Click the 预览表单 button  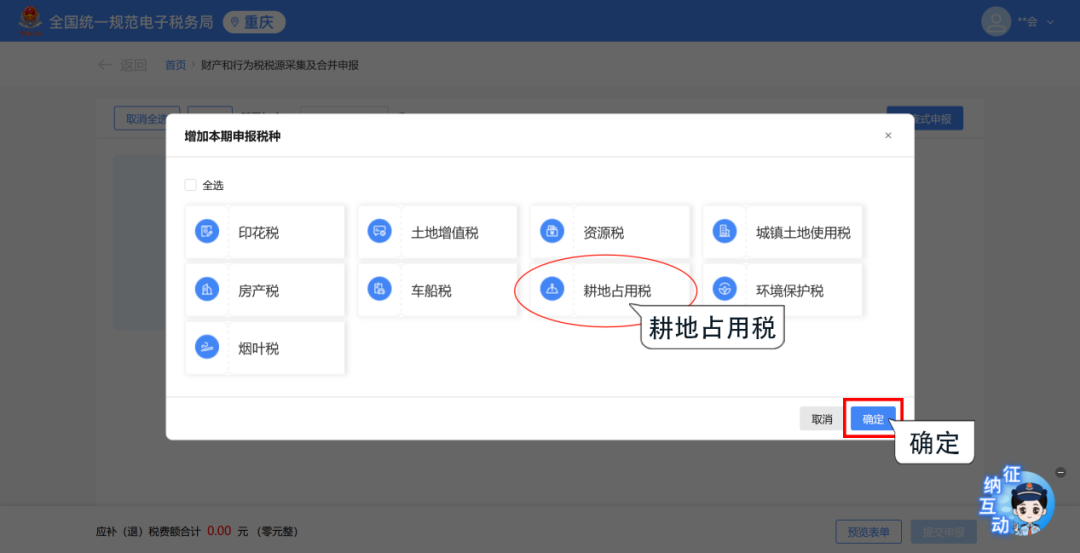tap(869, 532)
